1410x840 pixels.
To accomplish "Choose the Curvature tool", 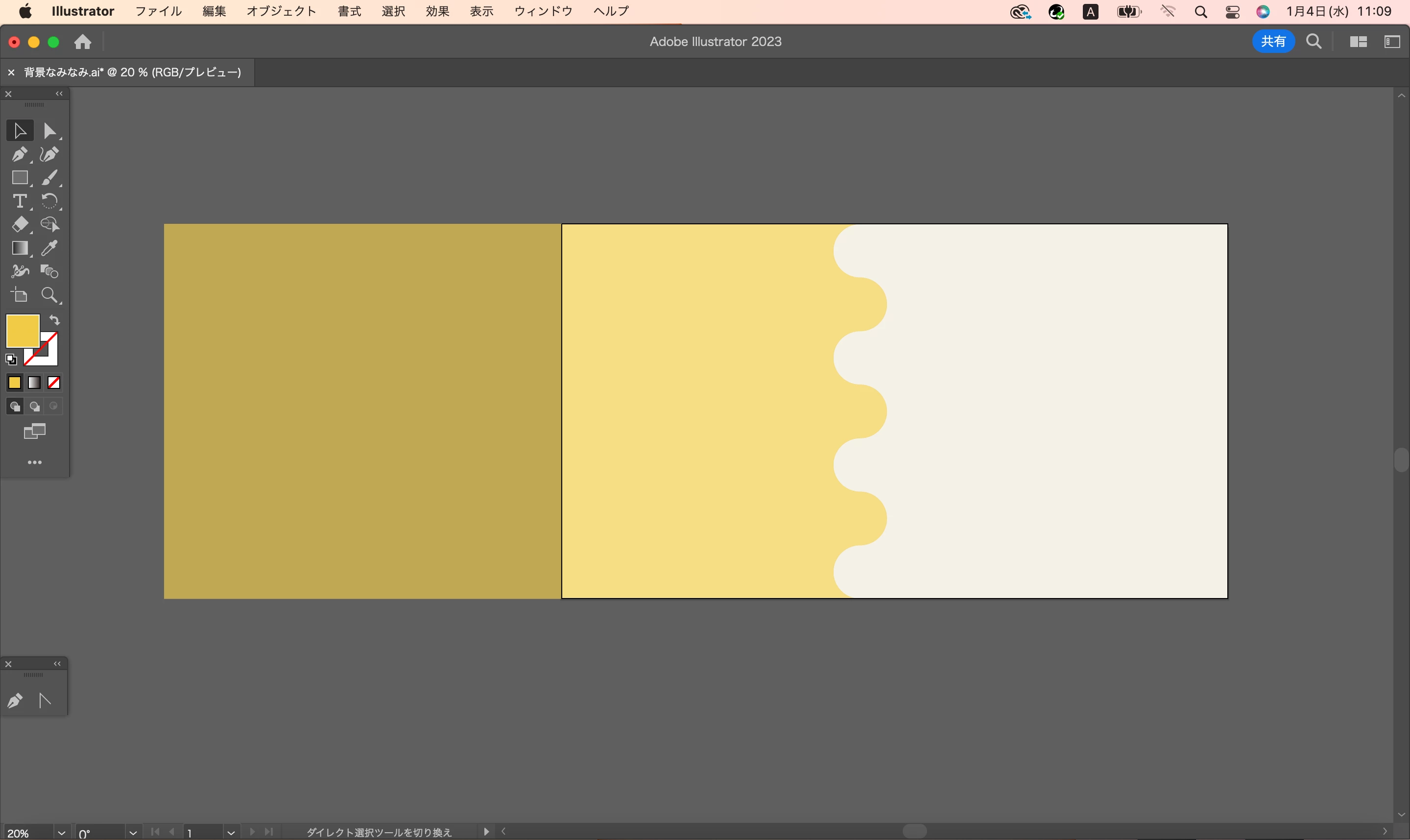I will pos(50,154).
